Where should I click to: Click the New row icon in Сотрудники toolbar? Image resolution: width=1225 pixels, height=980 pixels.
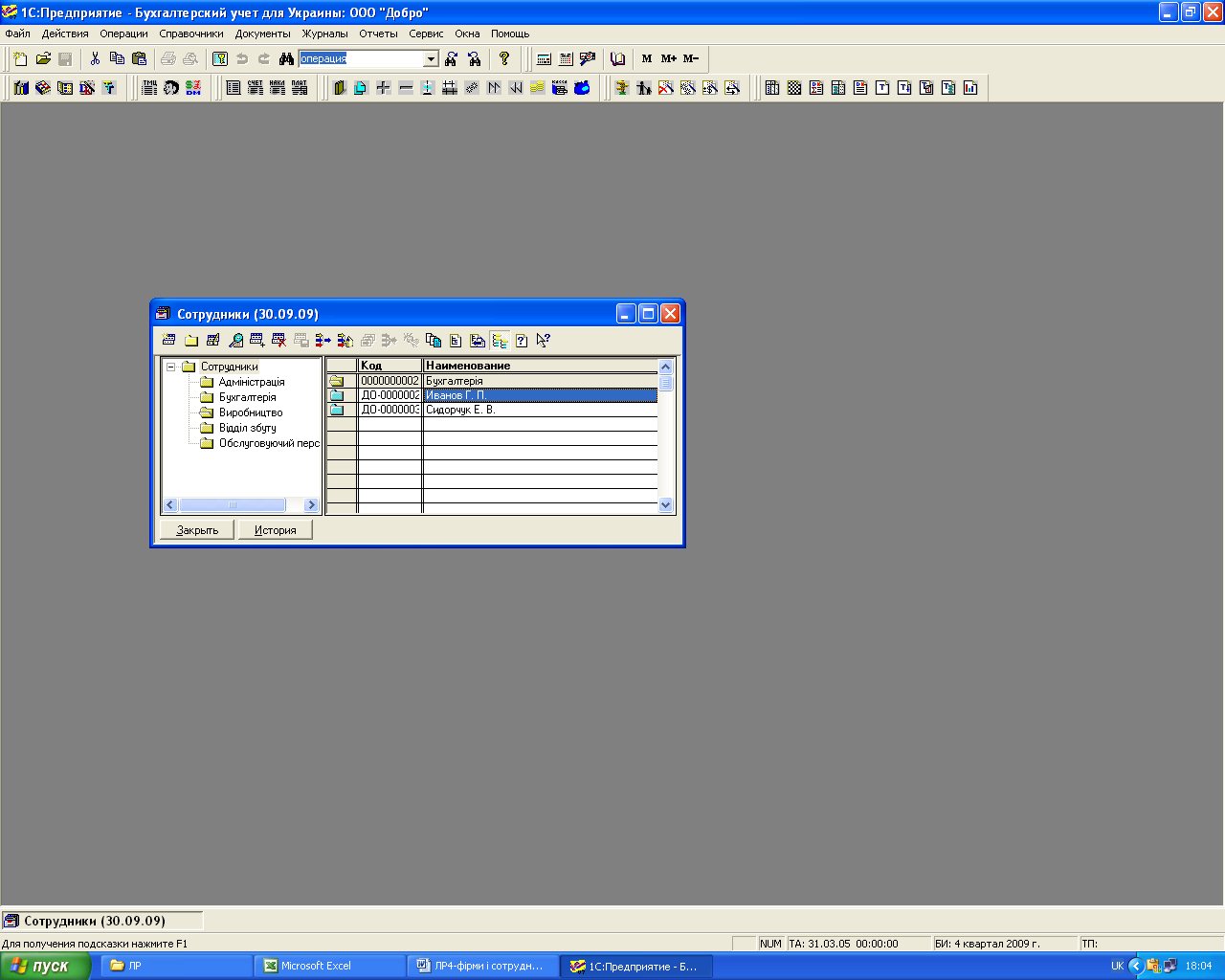169,340
